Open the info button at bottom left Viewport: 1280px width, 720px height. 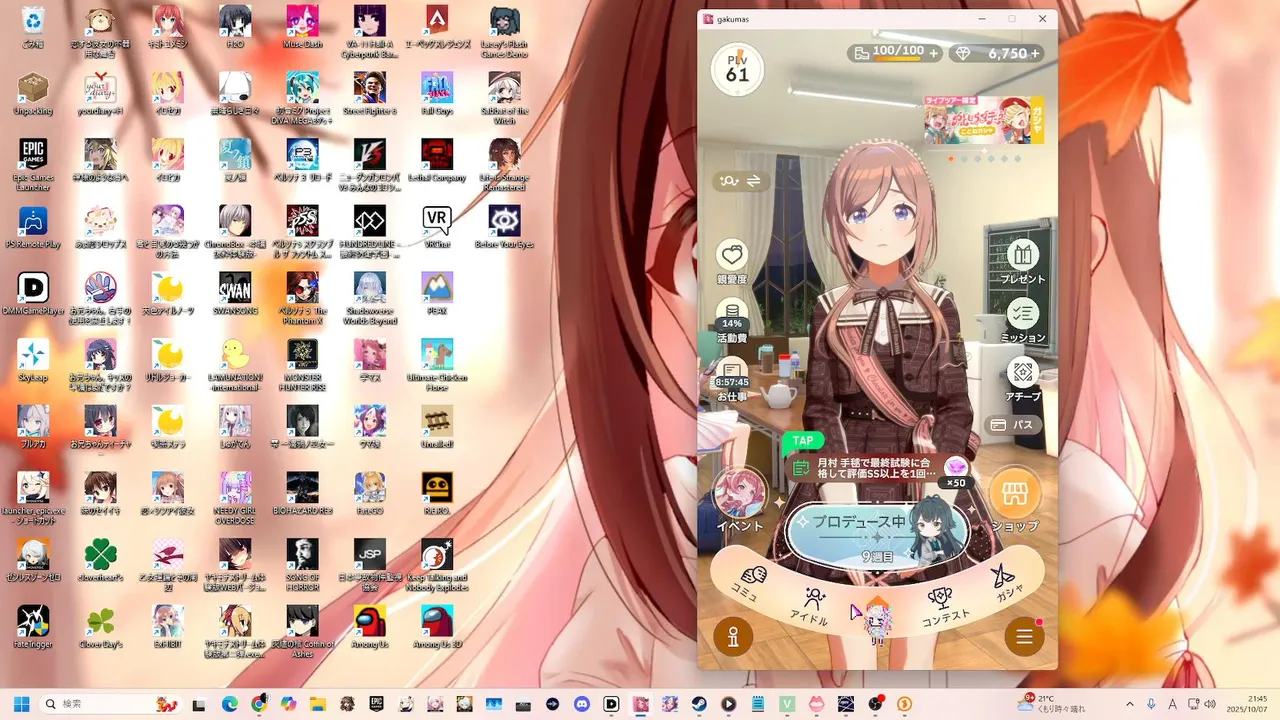point(733,636)
